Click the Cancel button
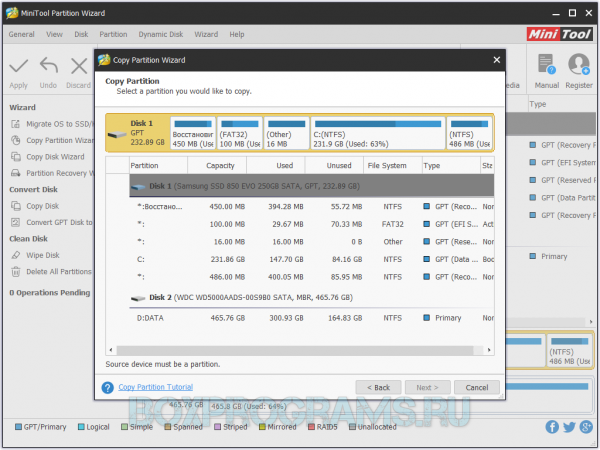The width and height of the screenshot is (600, 450). (477, 388)
